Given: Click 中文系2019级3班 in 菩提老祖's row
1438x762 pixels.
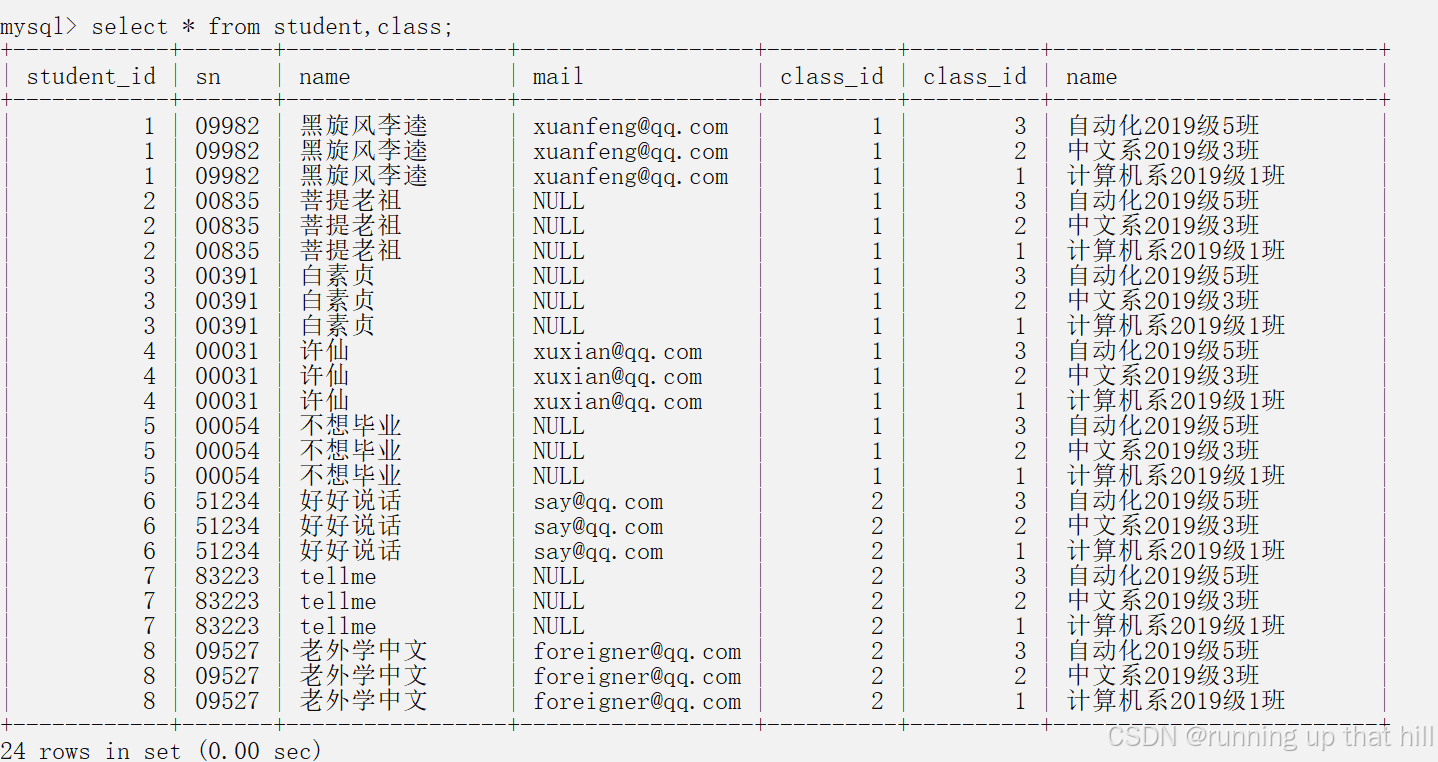Looking at the screenshot, I should 1163,226.
